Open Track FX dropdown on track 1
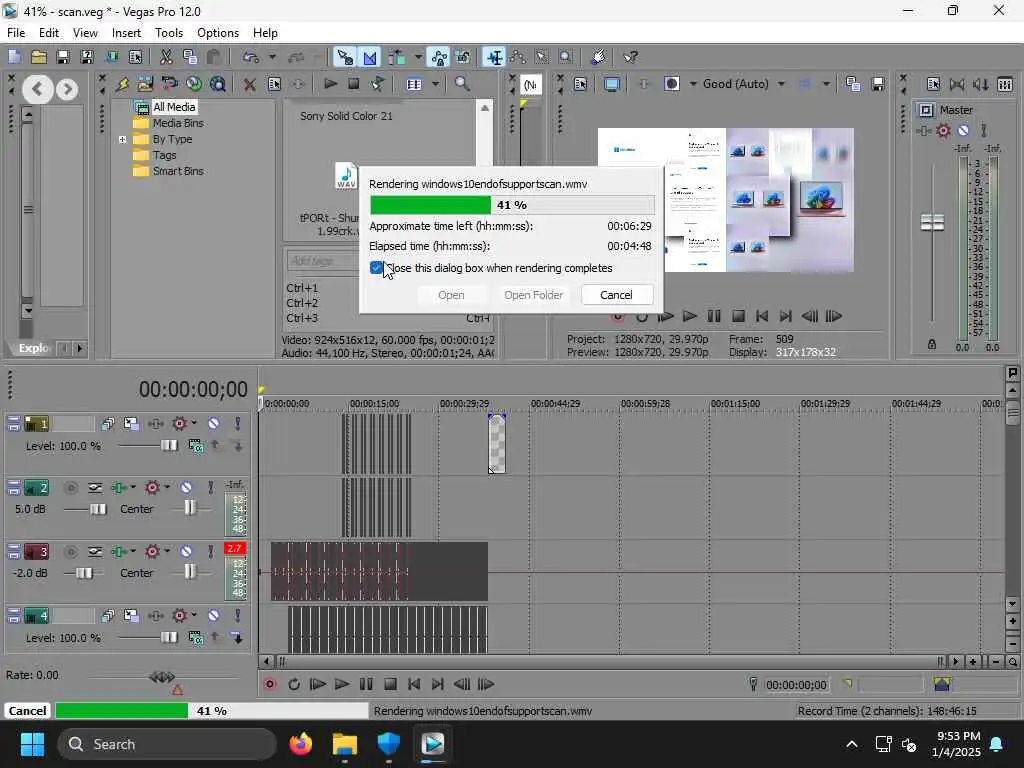Screen dimensions: 1024x768 coord(194,423)
